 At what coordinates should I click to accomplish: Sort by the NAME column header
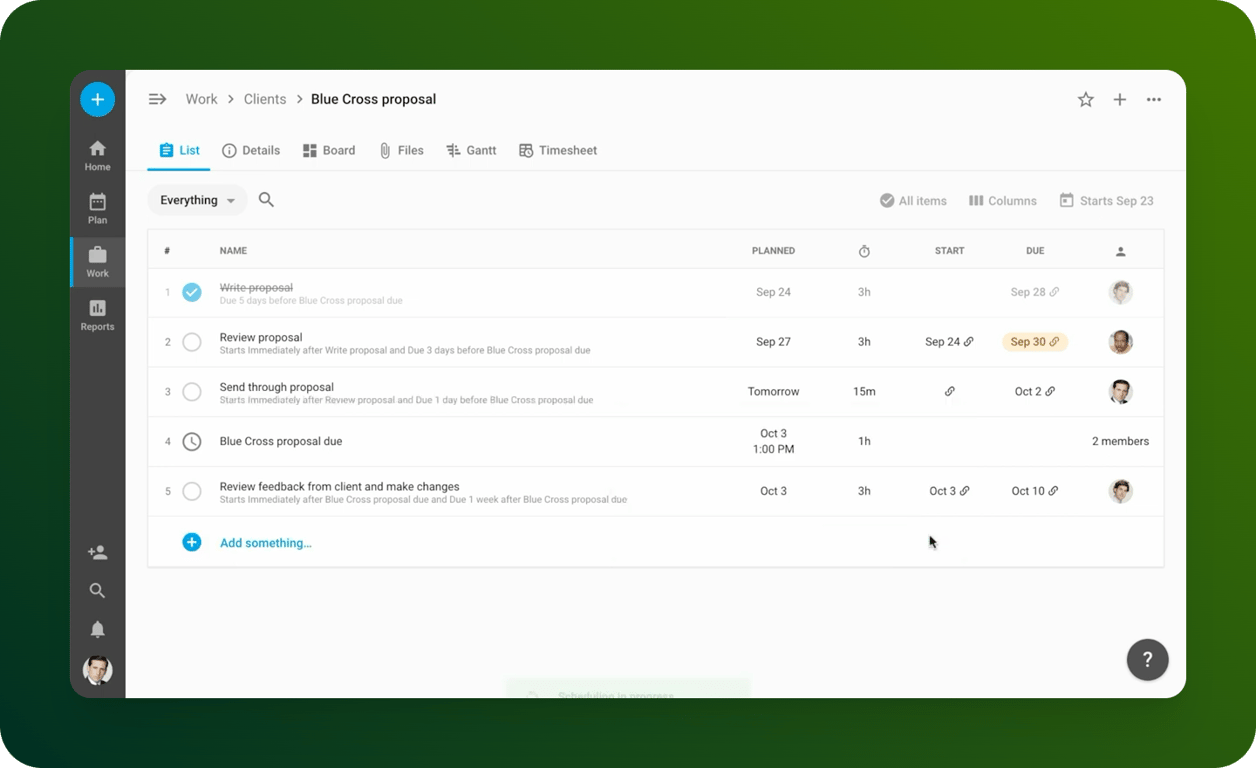tap(233, 251)
